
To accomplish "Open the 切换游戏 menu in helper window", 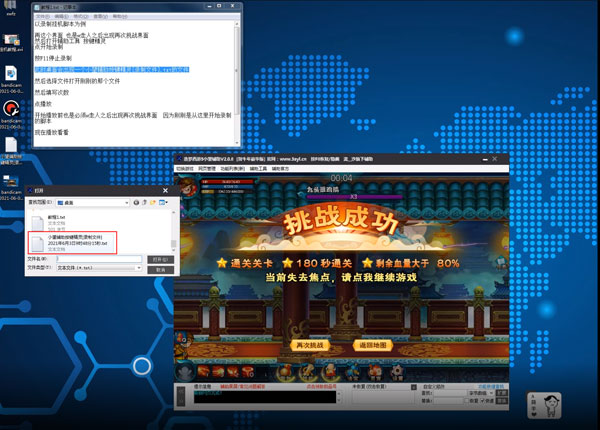I will 184,169.
